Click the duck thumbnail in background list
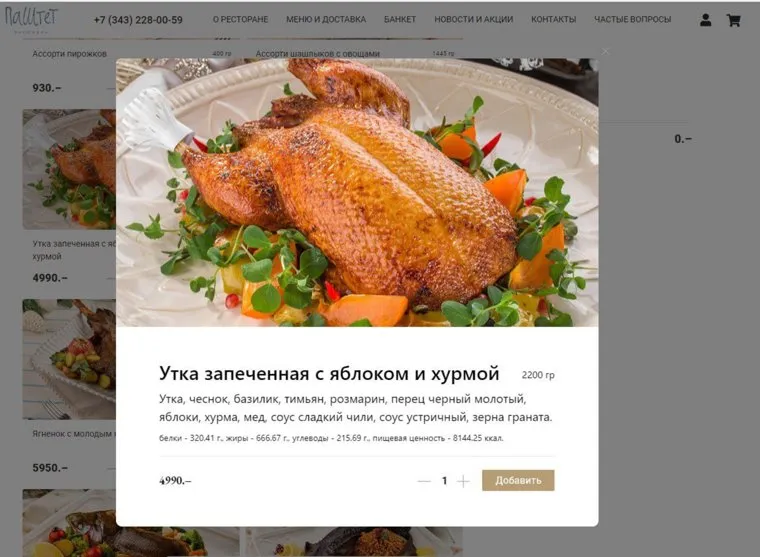Screen dimensions: 760x557 tap(69, 169)
